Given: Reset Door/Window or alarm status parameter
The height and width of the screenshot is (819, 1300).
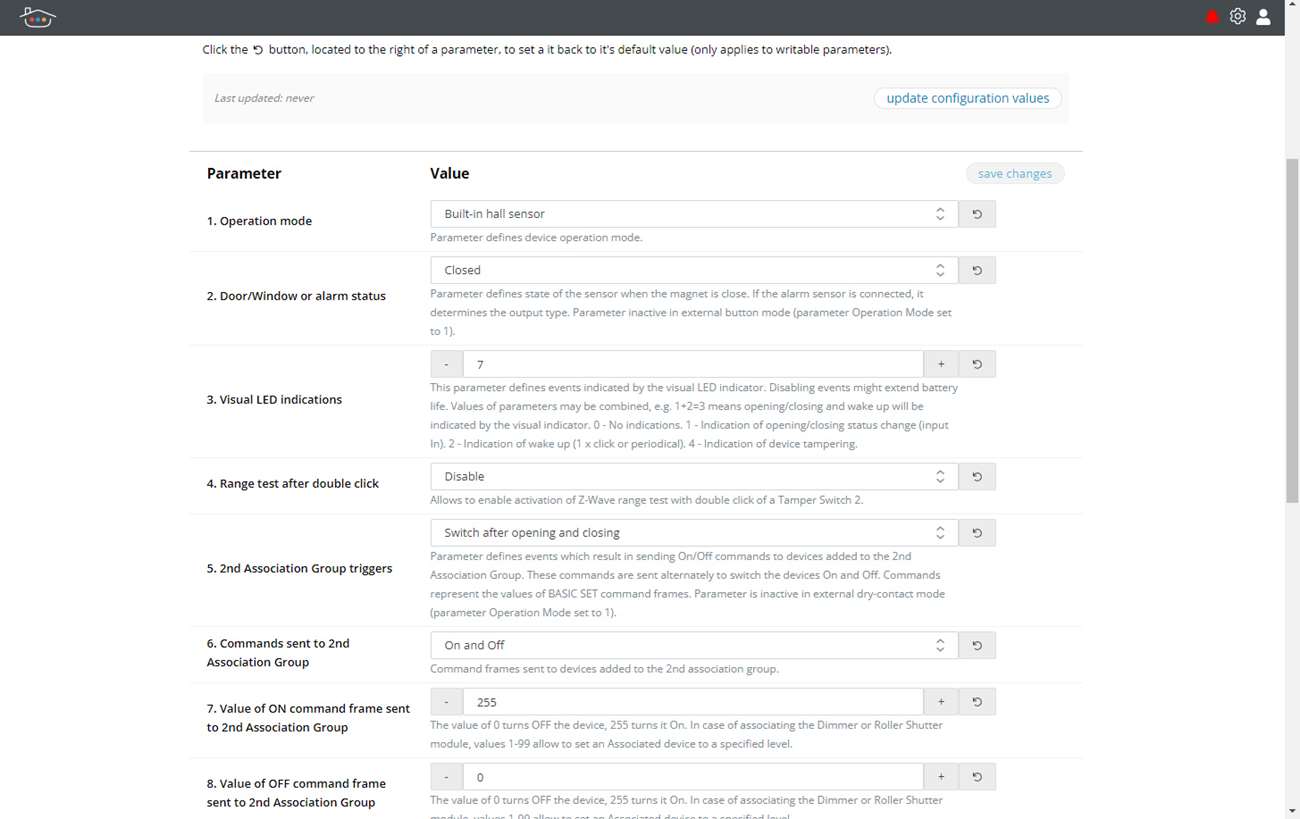Looking at the screenshot, I should pyautogui.click(x=977, y=270).
